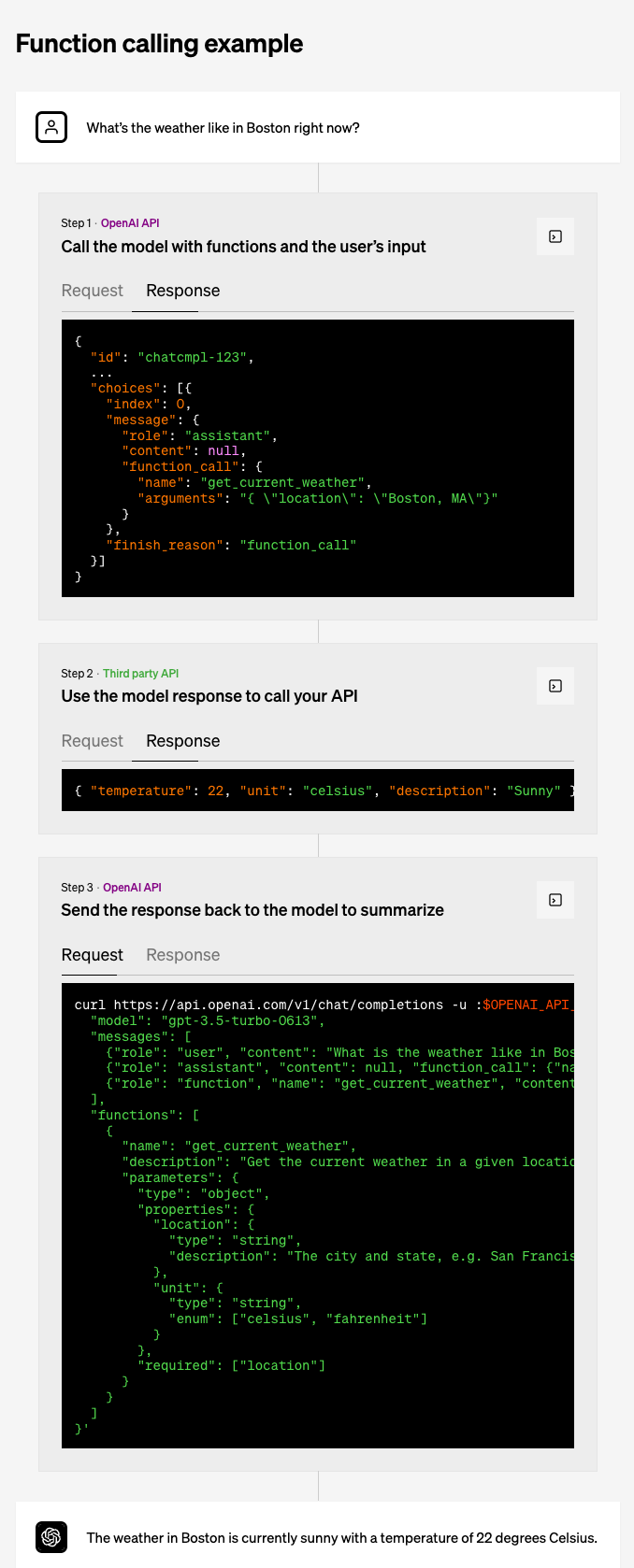Select the Step 3 Request tab
This screenshot has width=634, height=1568.
(x=93, y=955)
